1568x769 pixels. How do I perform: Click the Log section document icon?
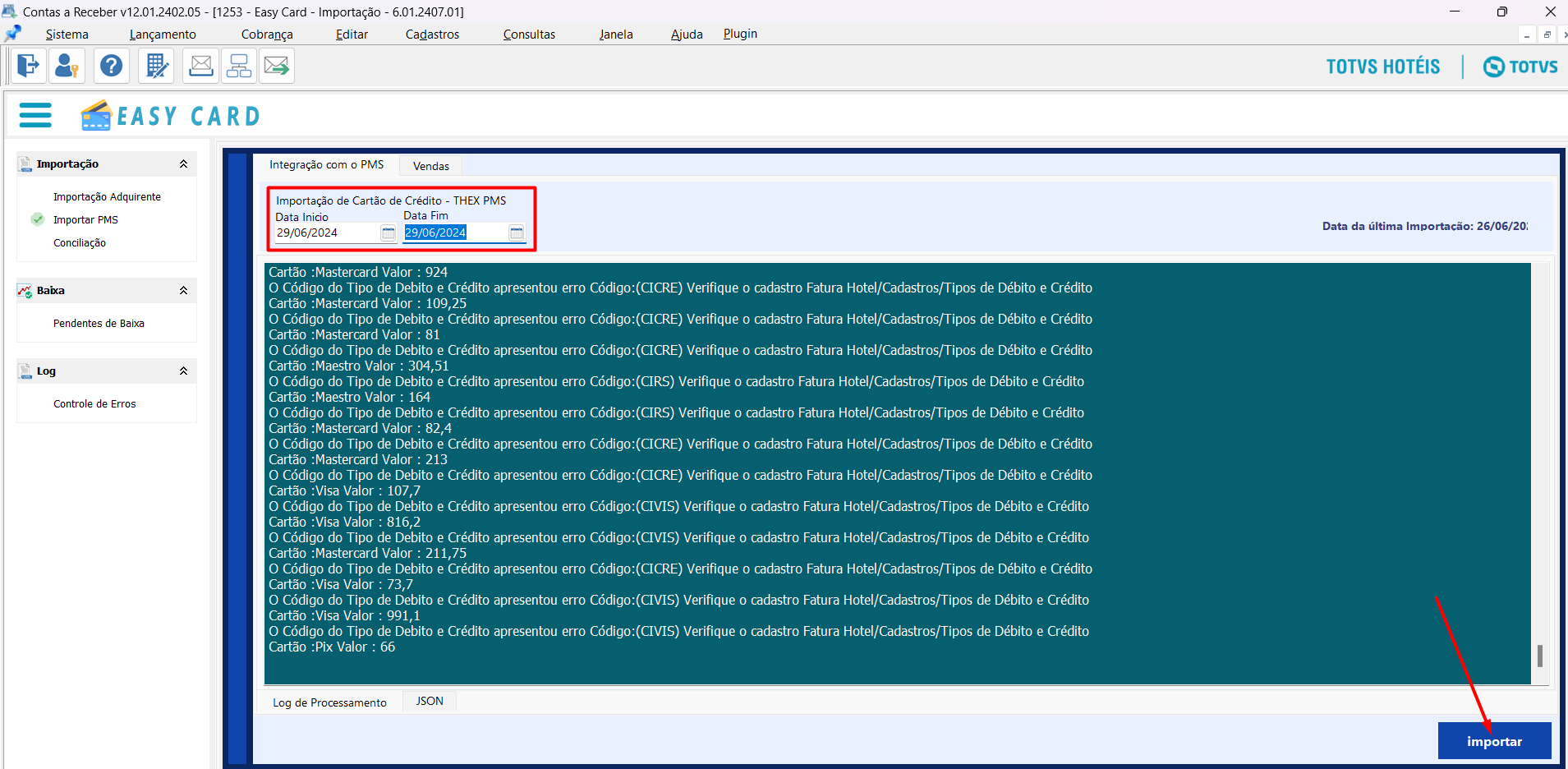point(25,371)
